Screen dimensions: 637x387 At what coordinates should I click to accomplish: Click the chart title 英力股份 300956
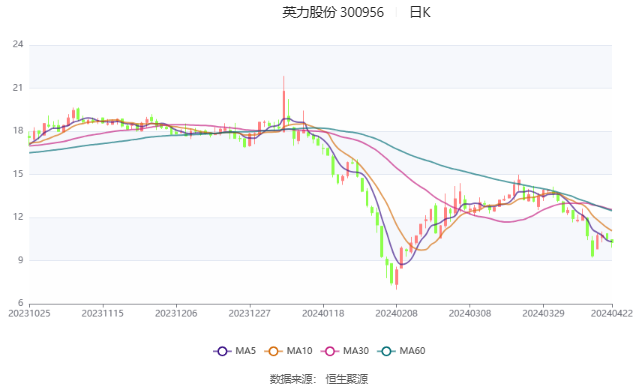(x=333, y=13)
